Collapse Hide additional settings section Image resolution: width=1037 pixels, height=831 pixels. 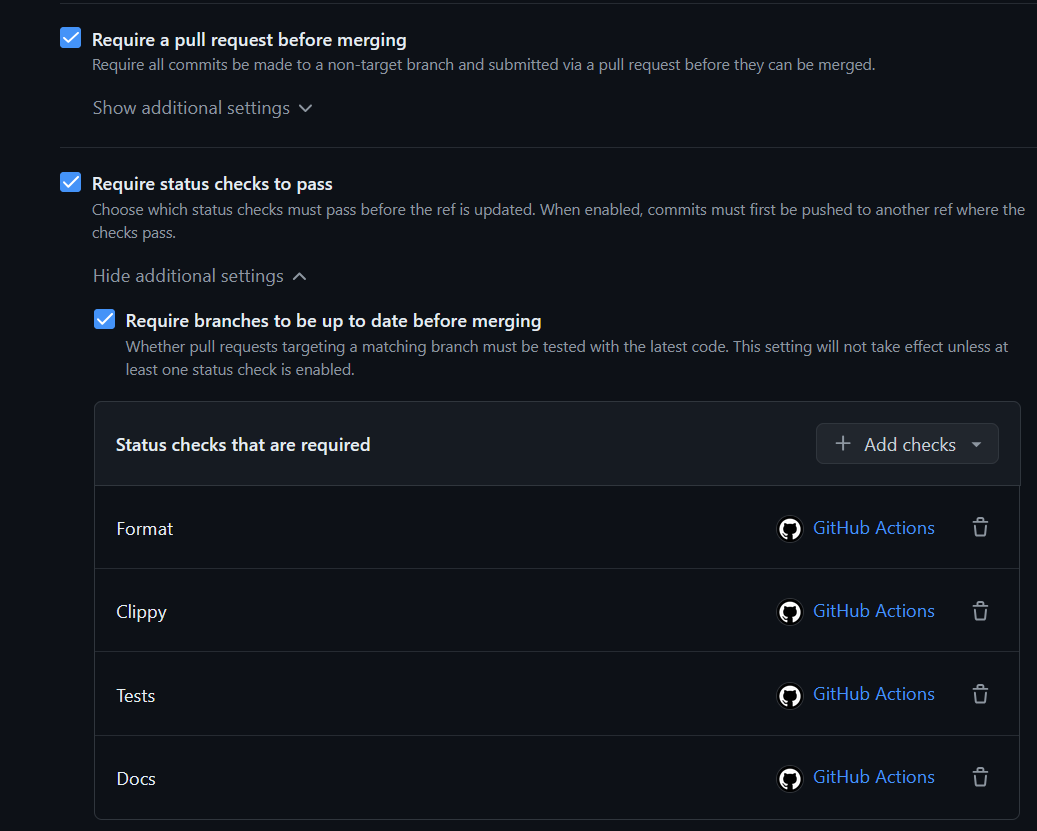pyautogui.click(x=189, y=275)
